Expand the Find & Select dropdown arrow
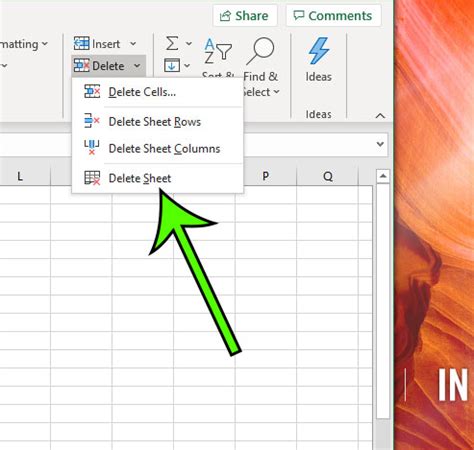This screenshot has height=450, width=474. point(276,92)
